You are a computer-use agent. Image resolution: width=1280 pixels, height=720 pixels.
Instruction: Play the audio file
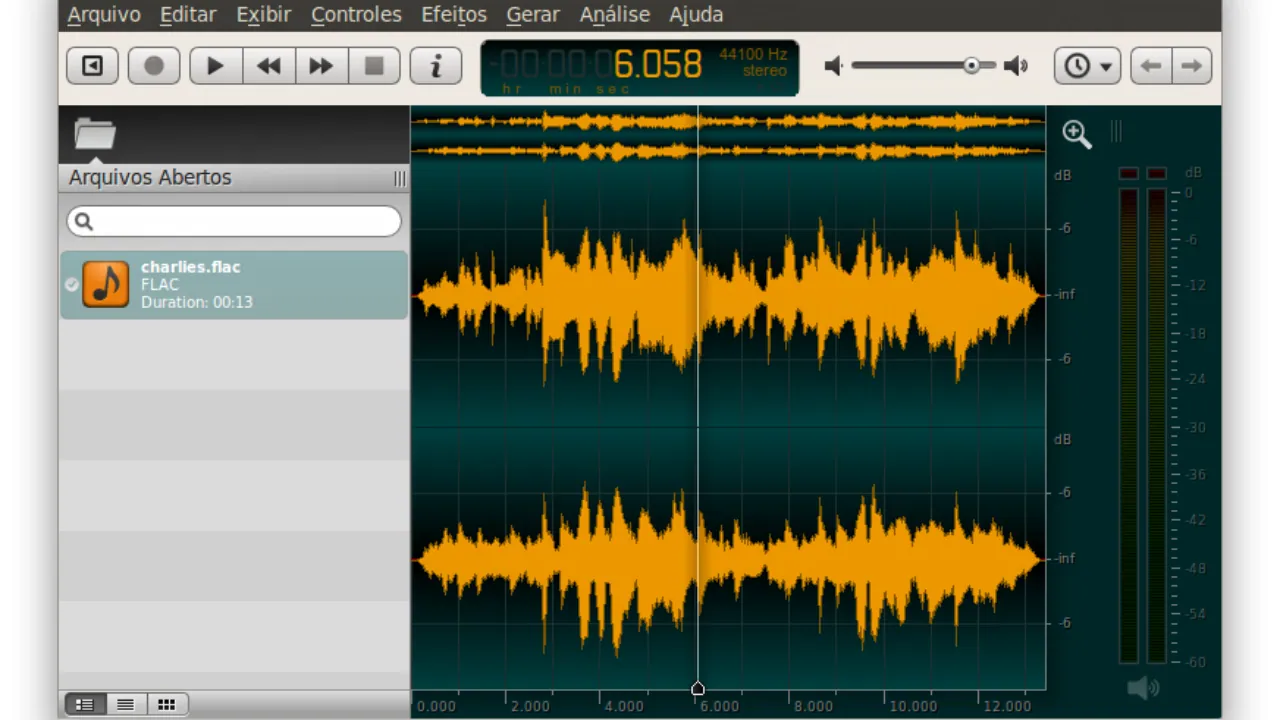[x=215, y=66]
